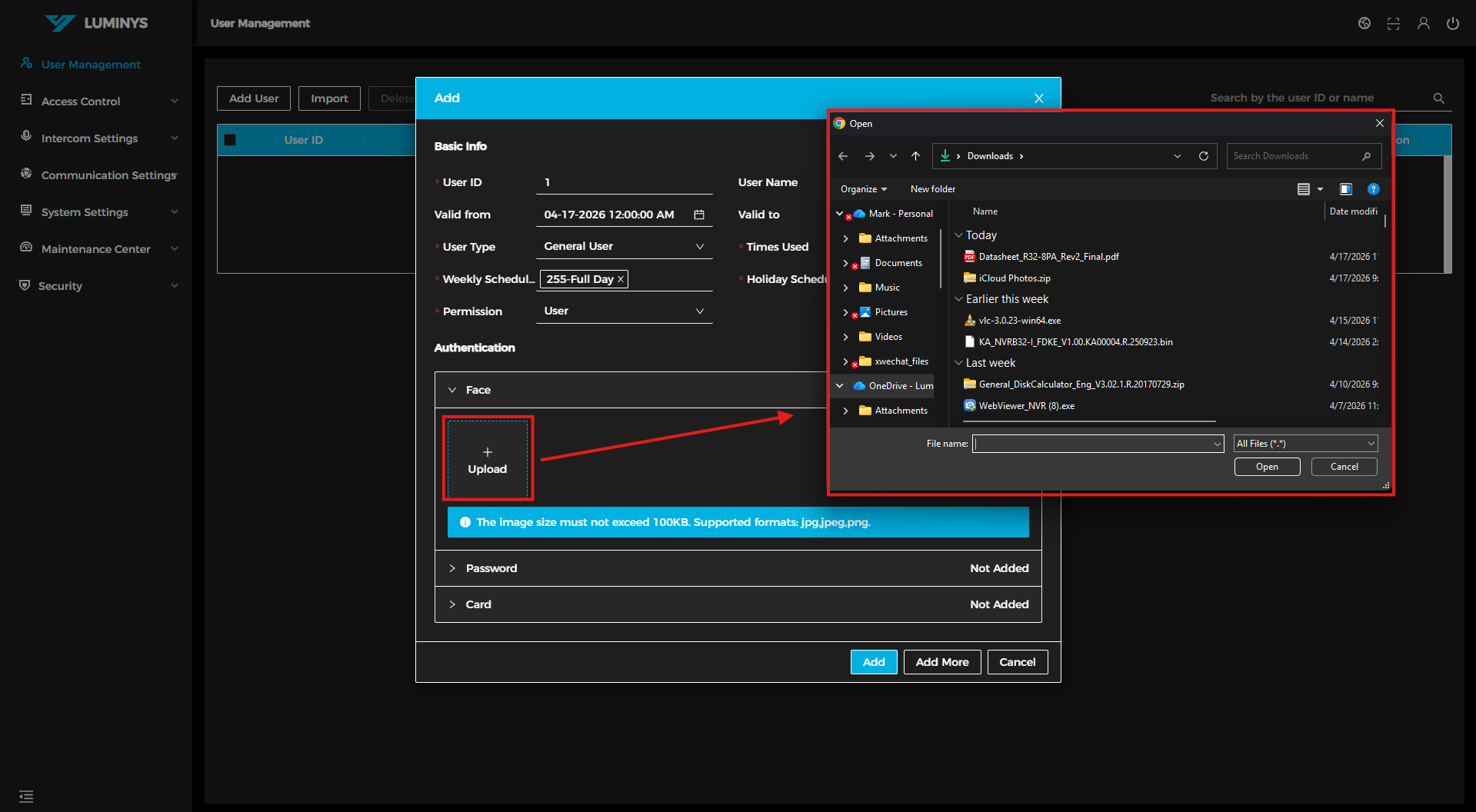
Task: Open the Permission dropdown
Action: click(624, 311)
